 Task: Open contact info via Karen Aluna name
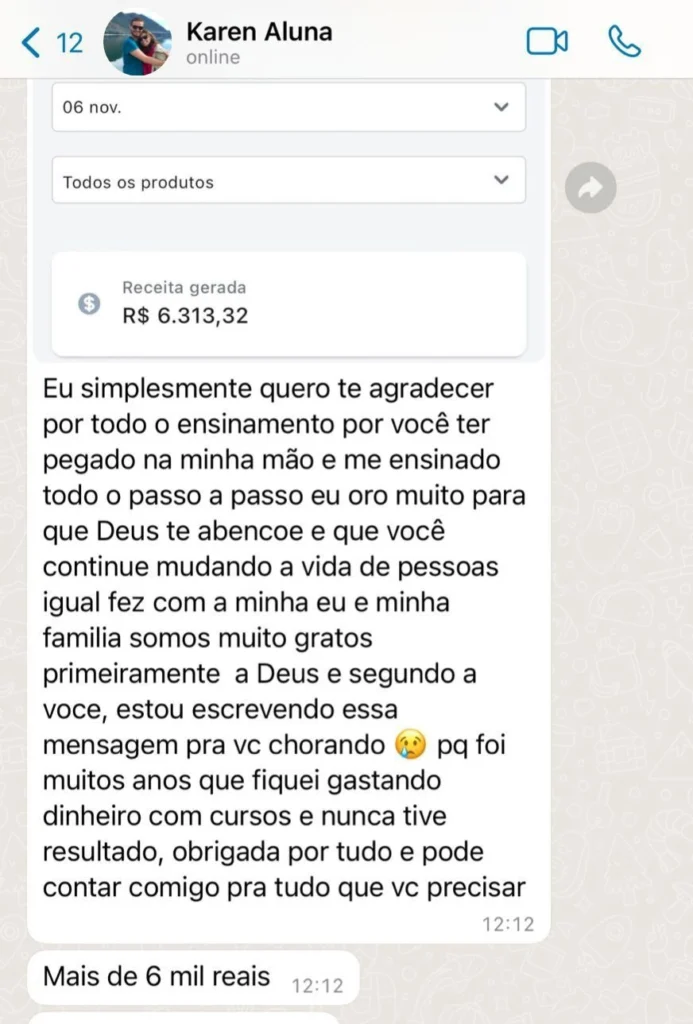259,31
